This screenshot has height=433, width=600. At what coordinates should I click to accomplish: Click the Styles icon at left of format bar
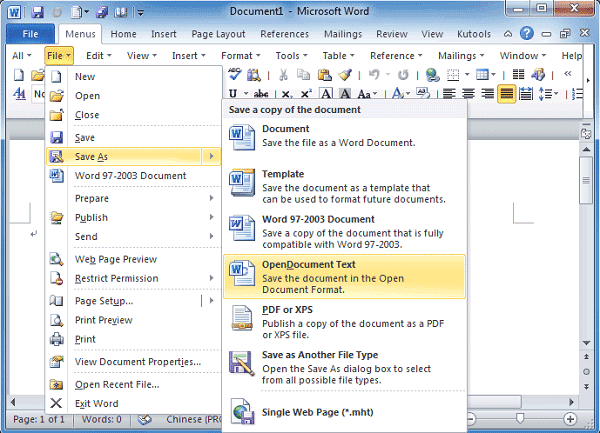tap(20, 94)
